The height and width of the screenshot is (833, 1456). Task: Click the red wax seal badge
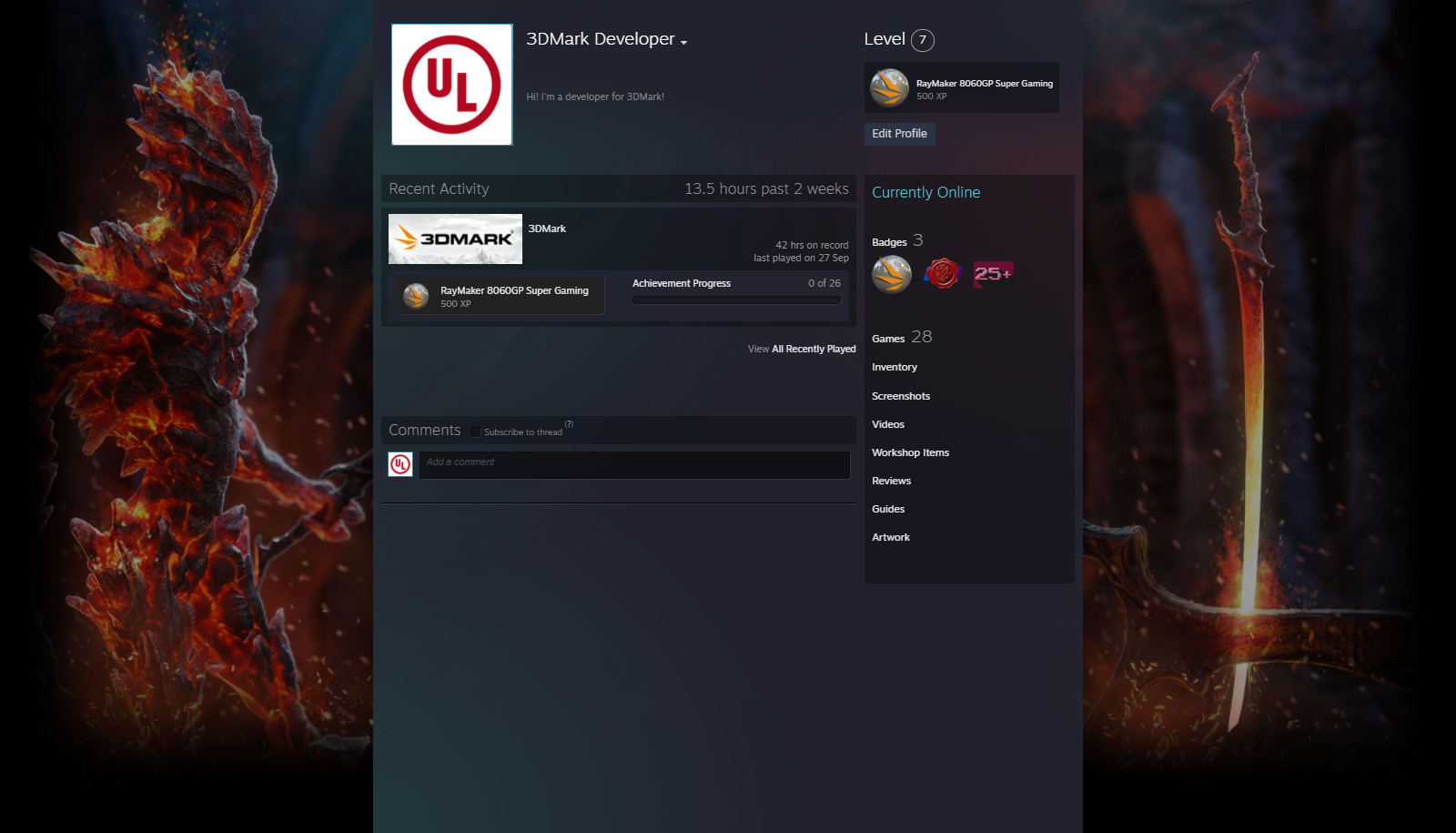click(942, 274)
